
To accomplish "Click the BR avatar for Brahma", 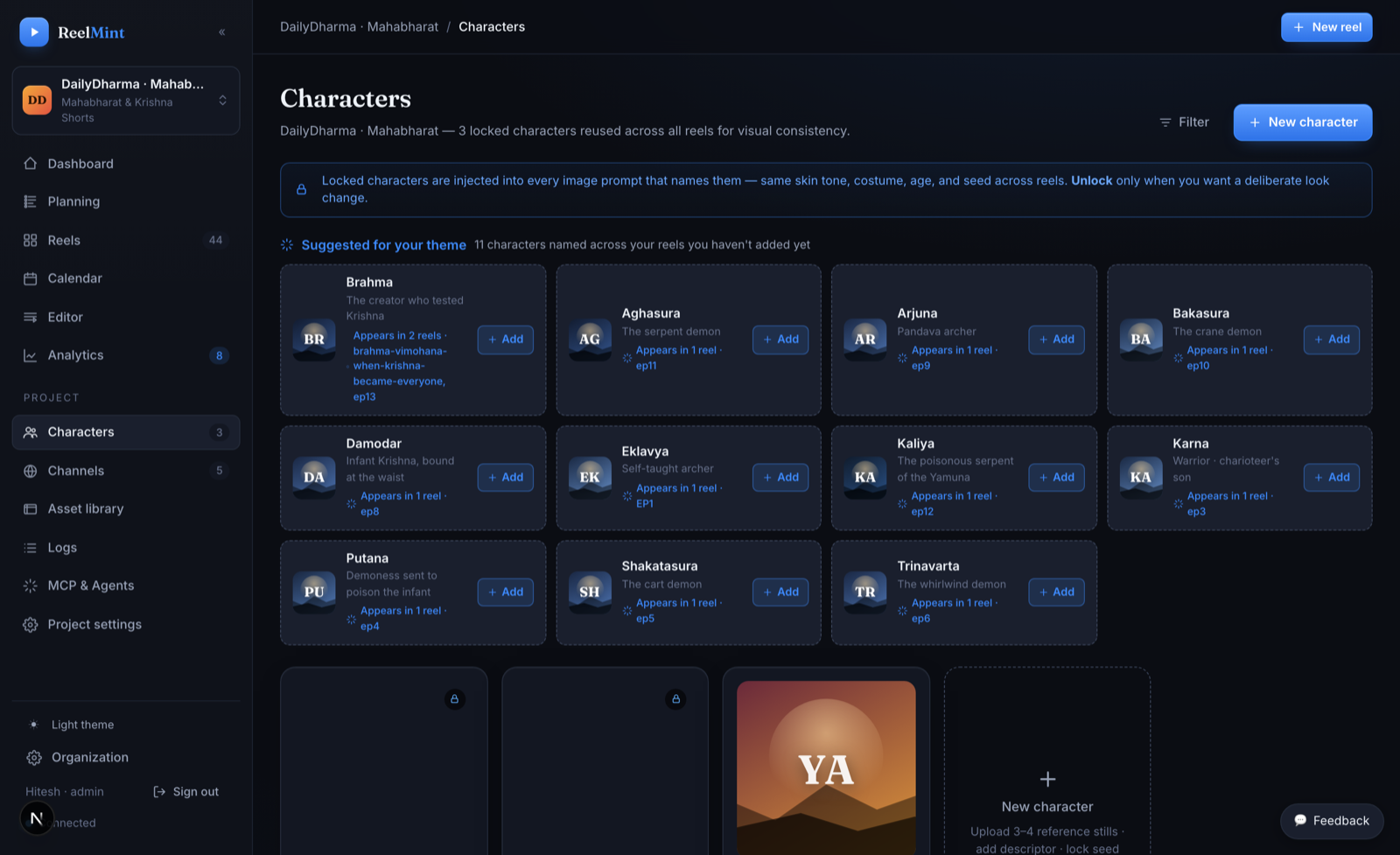I will point(314,340).
